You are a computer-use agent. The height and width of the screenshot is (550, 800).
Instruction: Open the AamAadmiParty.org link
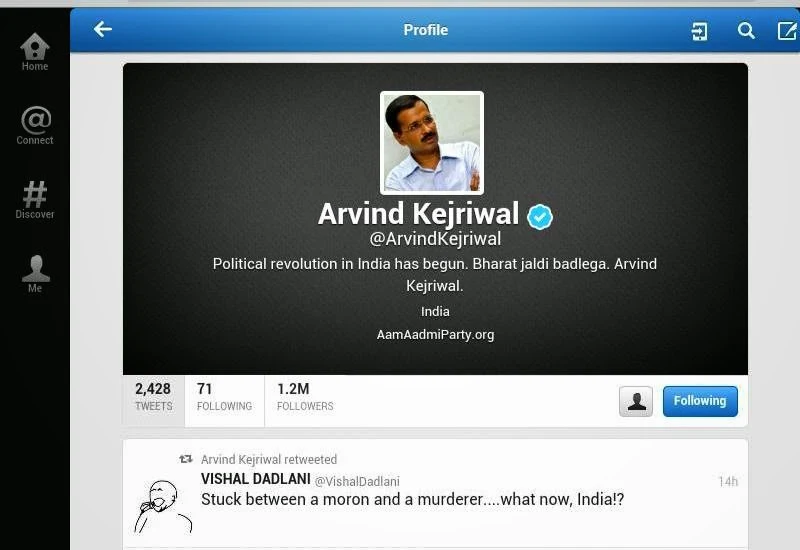435,335
